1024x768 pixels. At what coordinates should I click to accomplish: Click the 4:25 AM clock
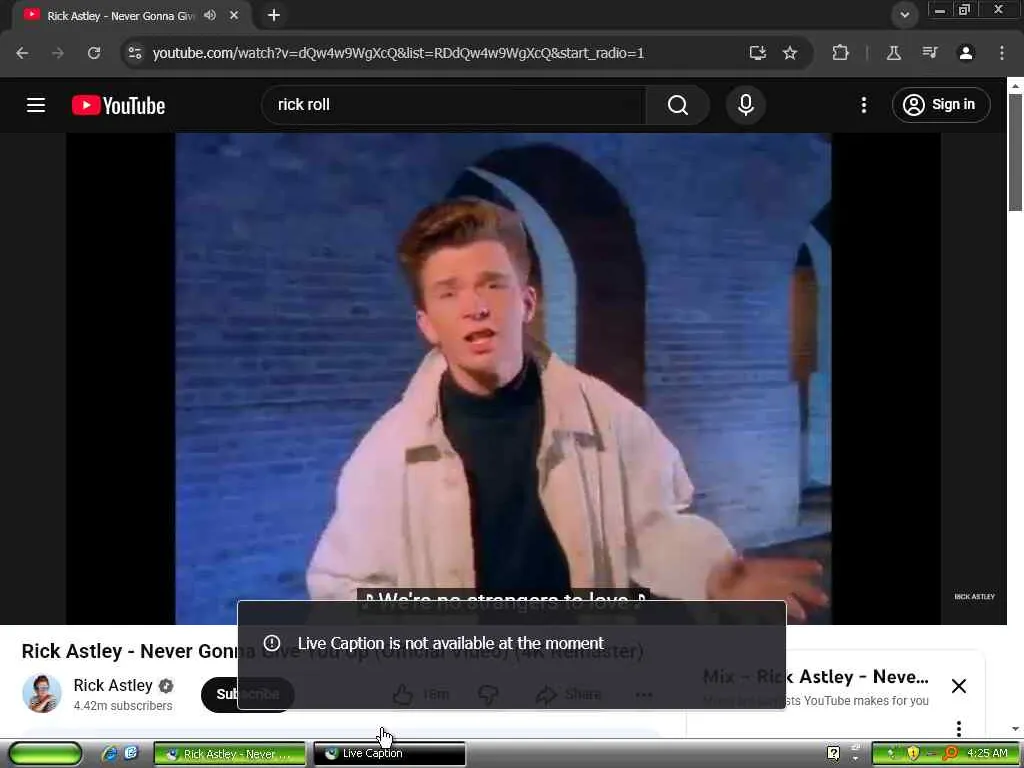pyautogui.click(x=987, y=754)
